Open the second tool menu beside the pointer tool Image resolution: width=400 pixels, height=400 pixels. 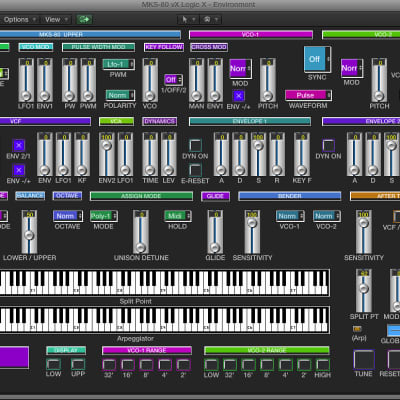coord(210,19)
